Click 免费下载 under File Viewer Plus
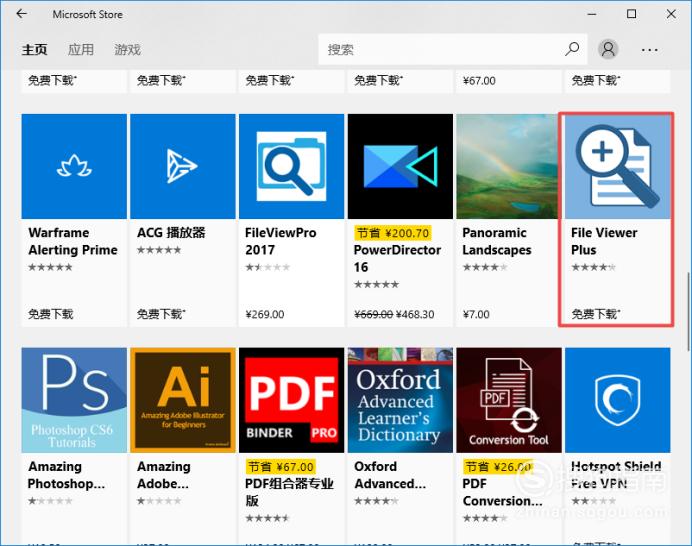Screen dimensions: 692x546 click(596, 314)
